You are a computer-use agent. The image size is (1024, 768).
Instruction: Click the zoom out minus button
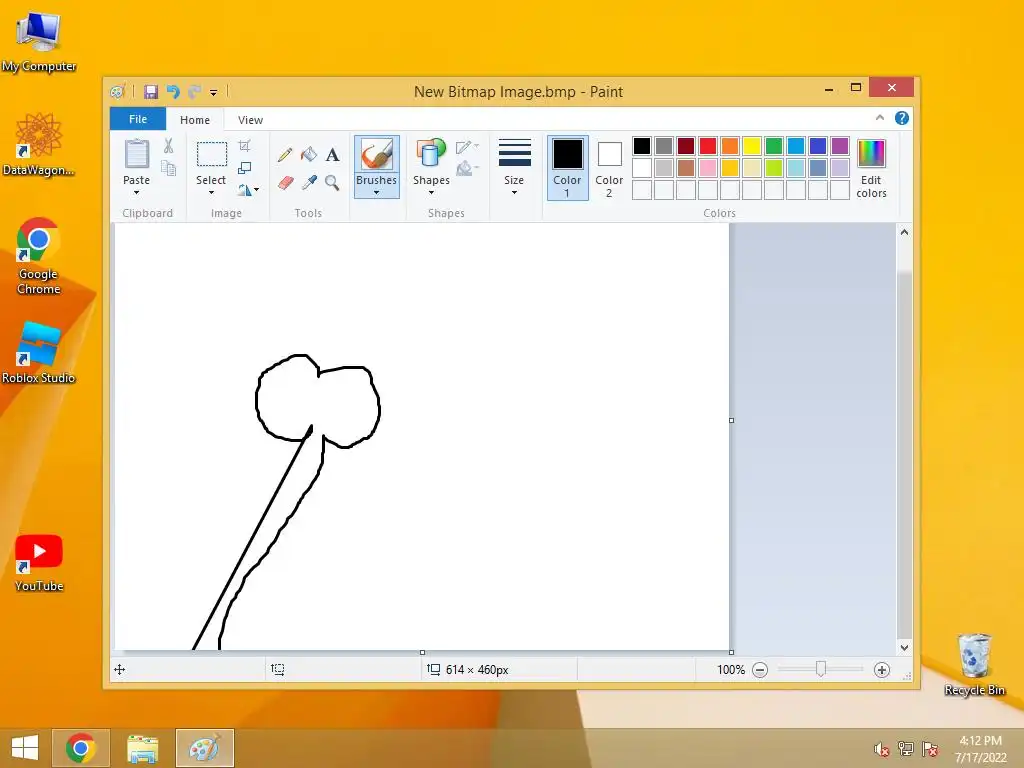pos(760,670)
